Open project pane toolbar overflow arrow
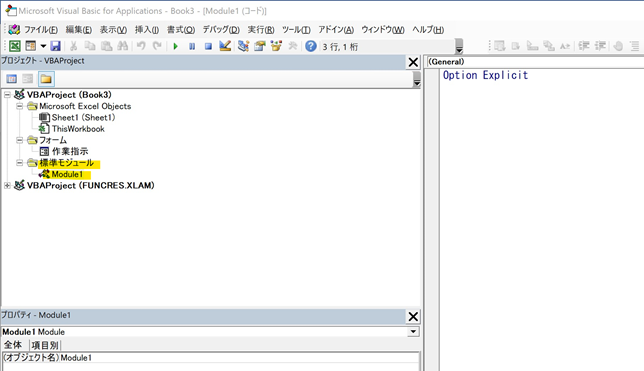This screenshot has height=371, width=644. 417,79
